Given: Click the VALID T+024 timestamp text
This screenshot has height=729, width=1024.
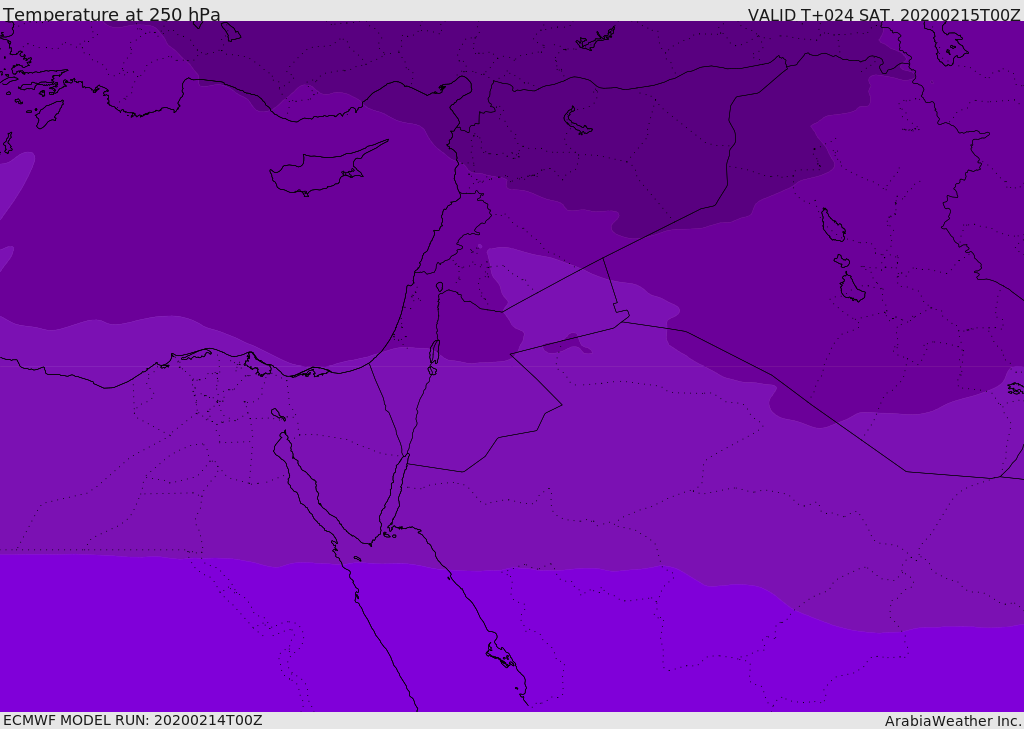Looking at the screenshot, I should (884, 14).
